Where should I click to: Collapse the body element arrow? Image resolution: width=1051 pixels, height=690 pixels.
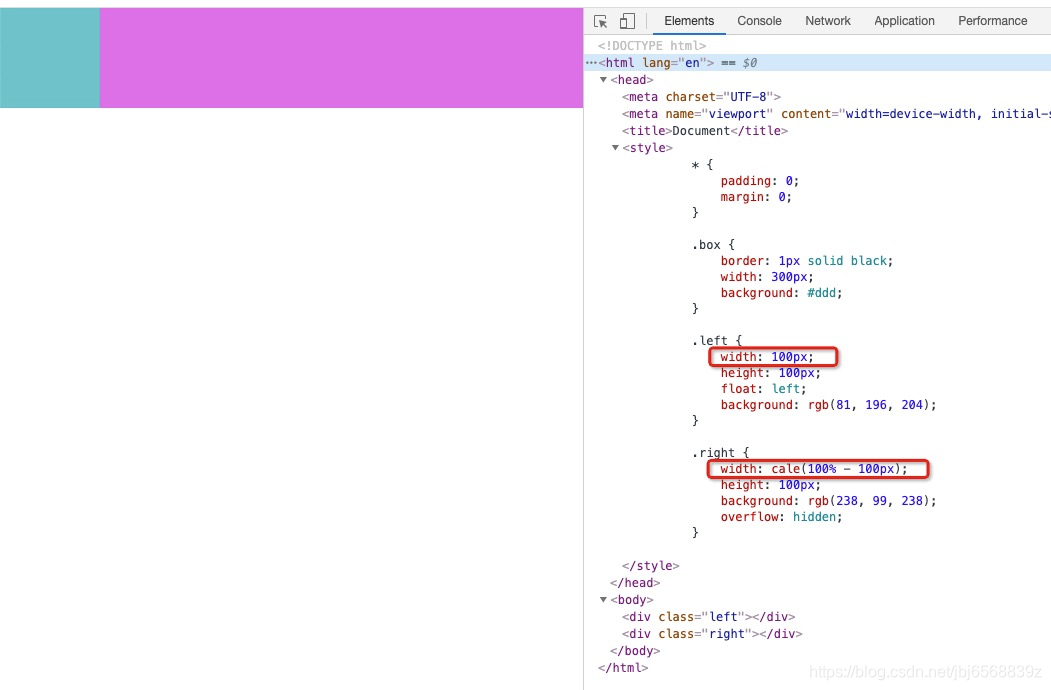coord(603,599)
